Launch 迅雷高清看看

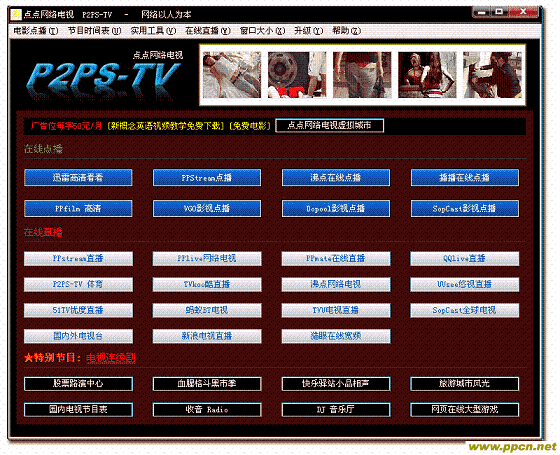(78, 178)
